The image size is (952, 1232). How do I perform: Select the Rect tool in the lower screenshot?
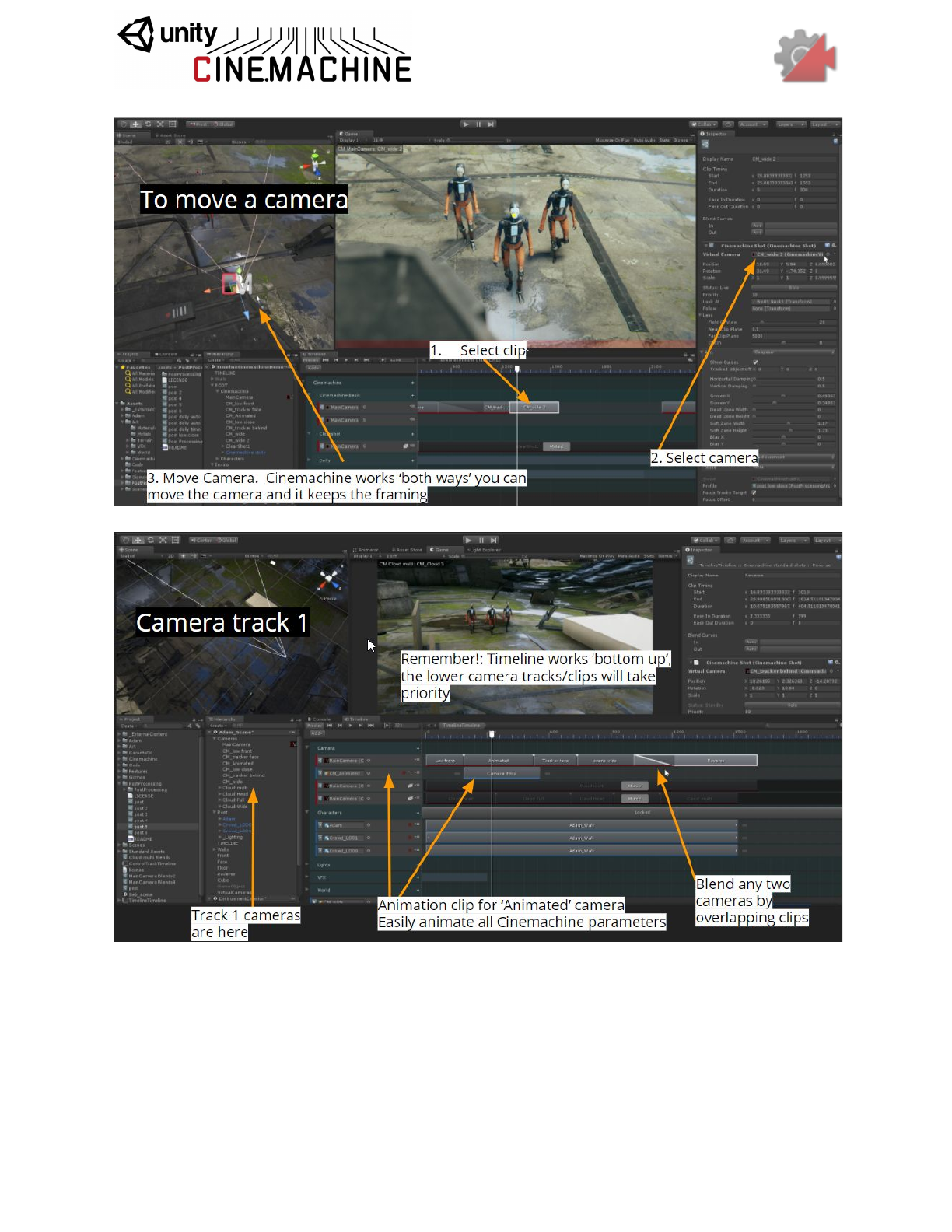(175, 540)
